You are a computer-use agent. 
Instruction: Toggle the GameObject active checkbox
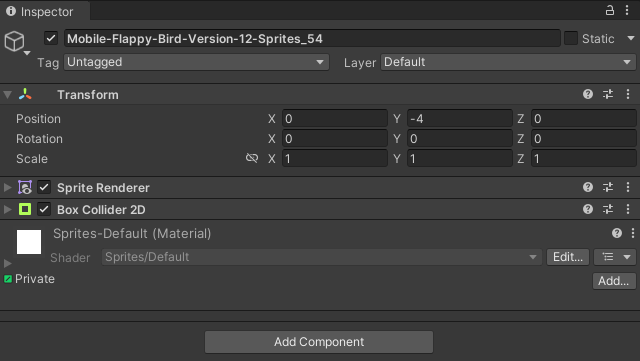(x=51, y=38)
